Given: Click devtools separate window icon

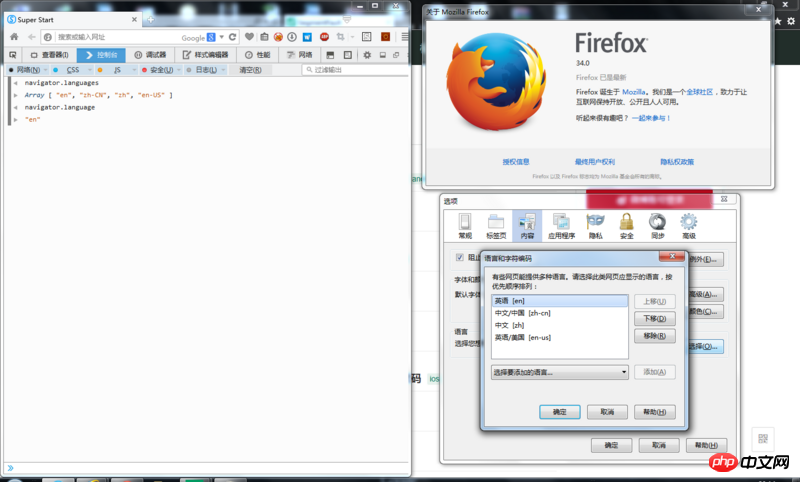Looking at the screenshot, I should (396, 55).
